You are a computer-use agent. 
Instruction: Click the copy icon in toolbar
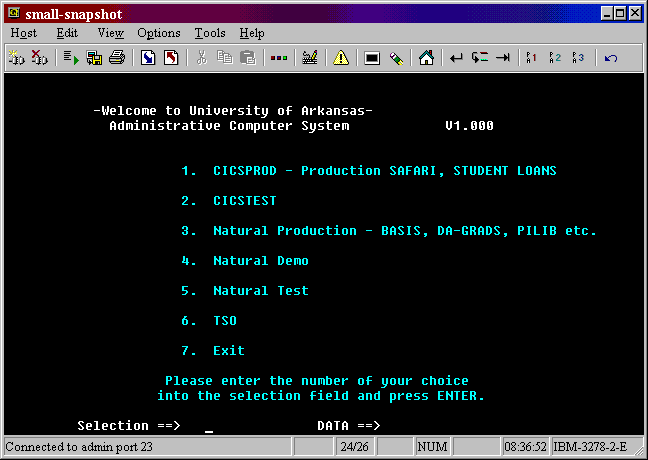tap(225, 57)
